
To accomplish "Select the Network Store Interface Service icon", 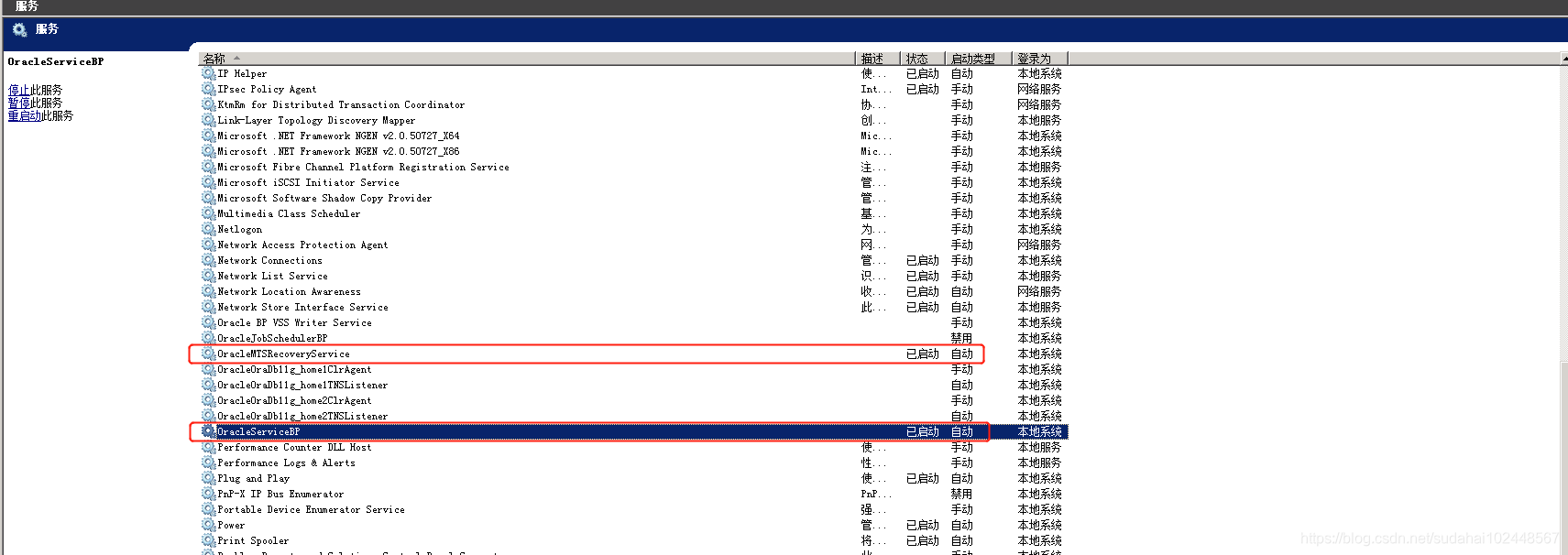I will tap(209, 307).
